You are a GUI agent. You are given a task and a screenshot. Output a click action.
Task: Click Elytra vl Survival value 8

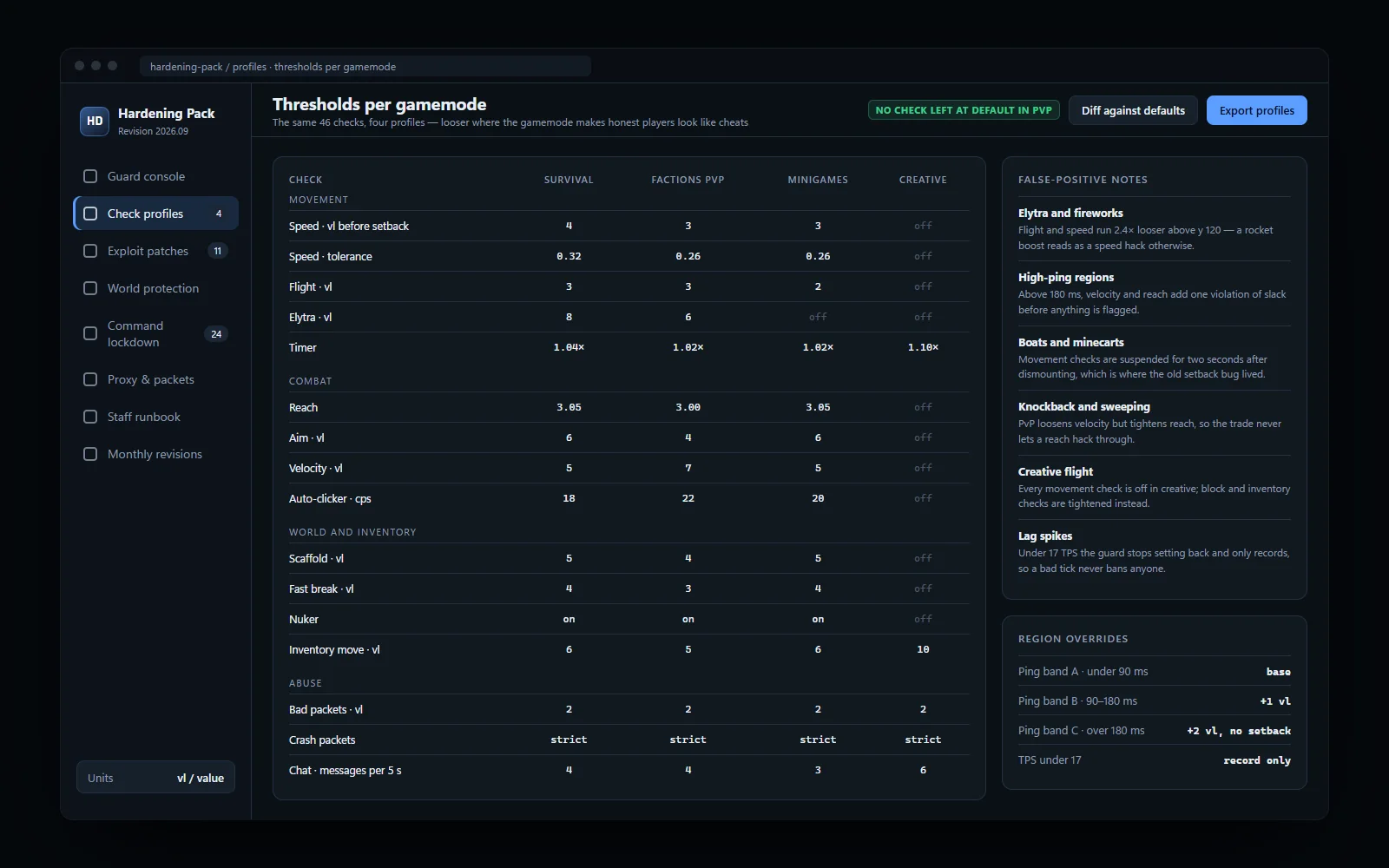tap(569, 317)
